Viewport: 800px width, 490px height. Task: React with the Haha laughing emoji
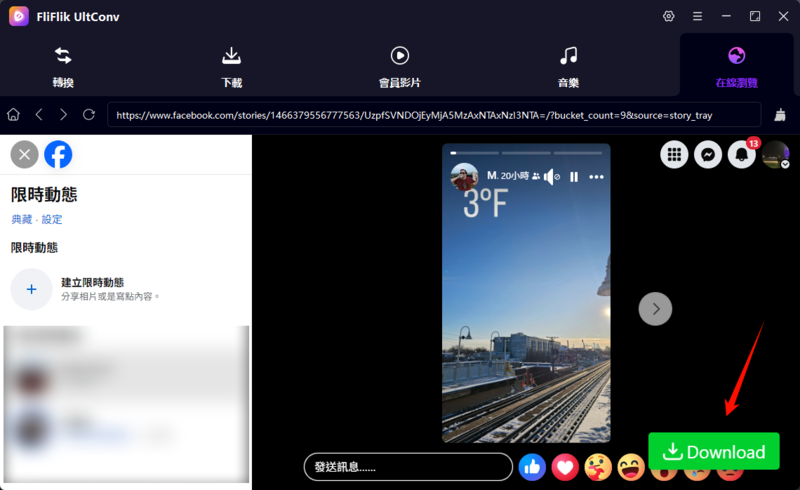click(x=631, y=467)
